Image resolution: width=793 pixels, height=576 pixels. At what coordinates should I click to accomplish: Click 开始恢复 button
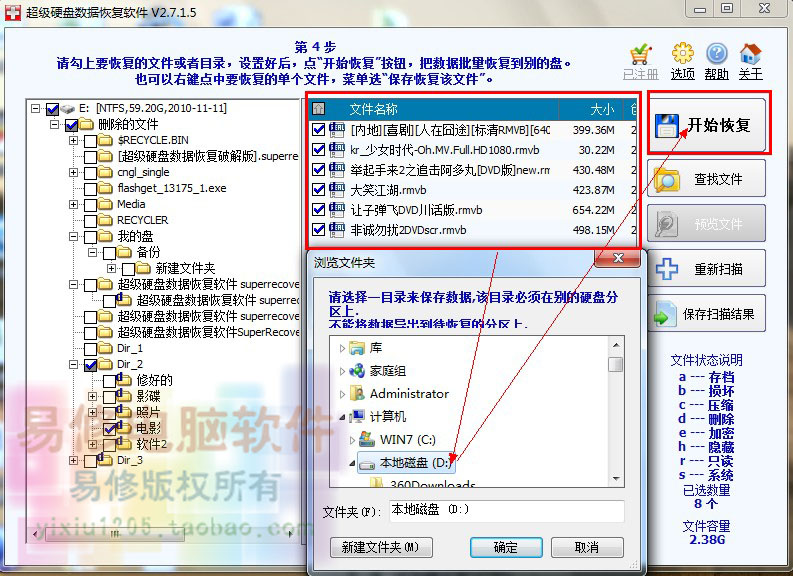pos(707,125)
